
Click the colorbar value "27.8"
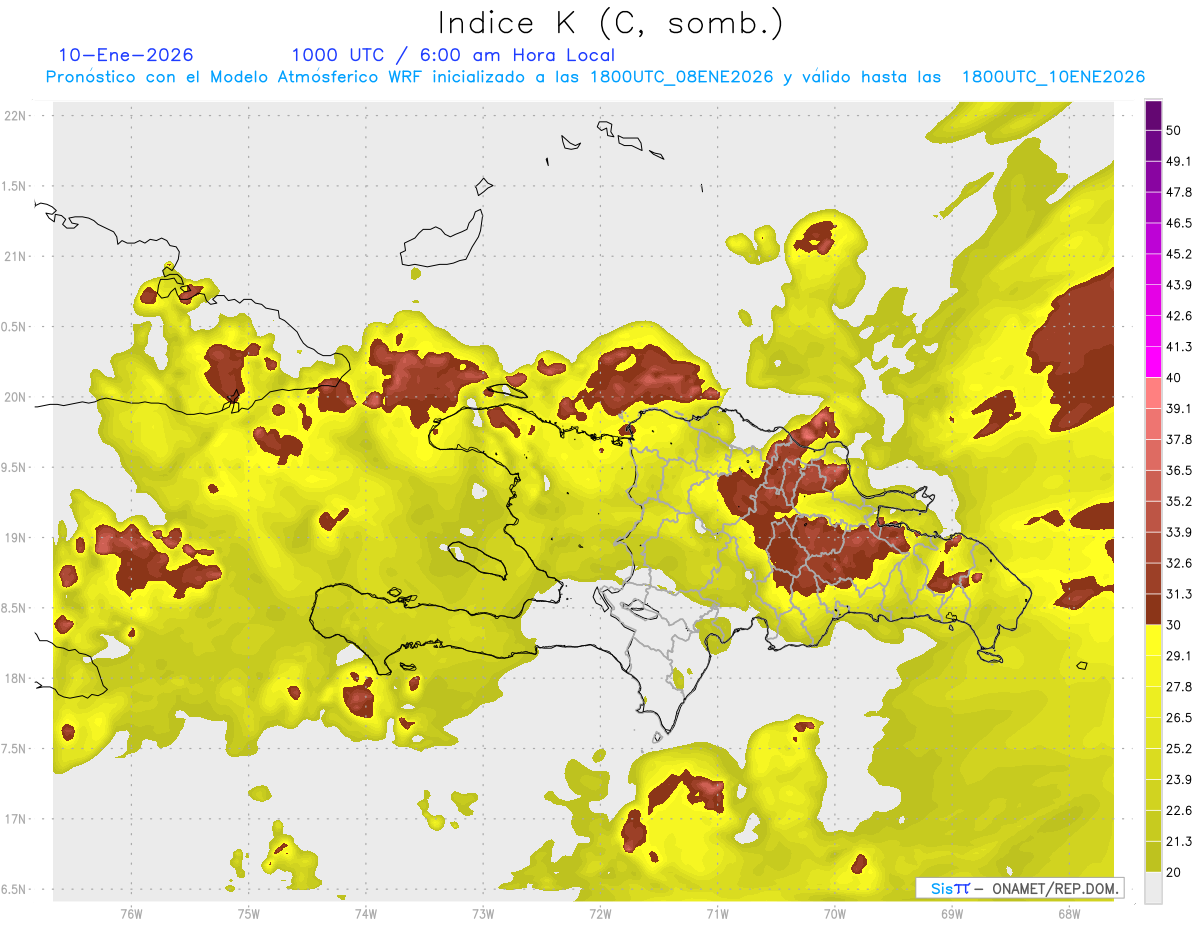(1179, 687)
